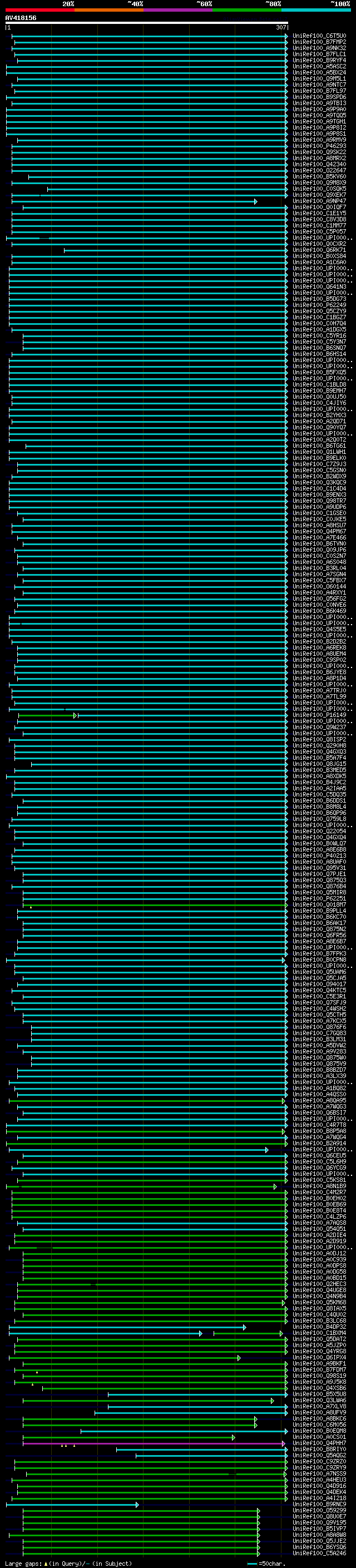
Task: Select the UniRef100_A9NTC7 label
Action: click(319, 85)
